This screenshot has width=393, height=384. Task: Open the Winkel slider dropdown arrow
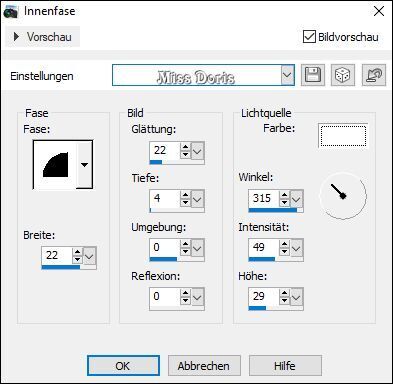[296, 199]
